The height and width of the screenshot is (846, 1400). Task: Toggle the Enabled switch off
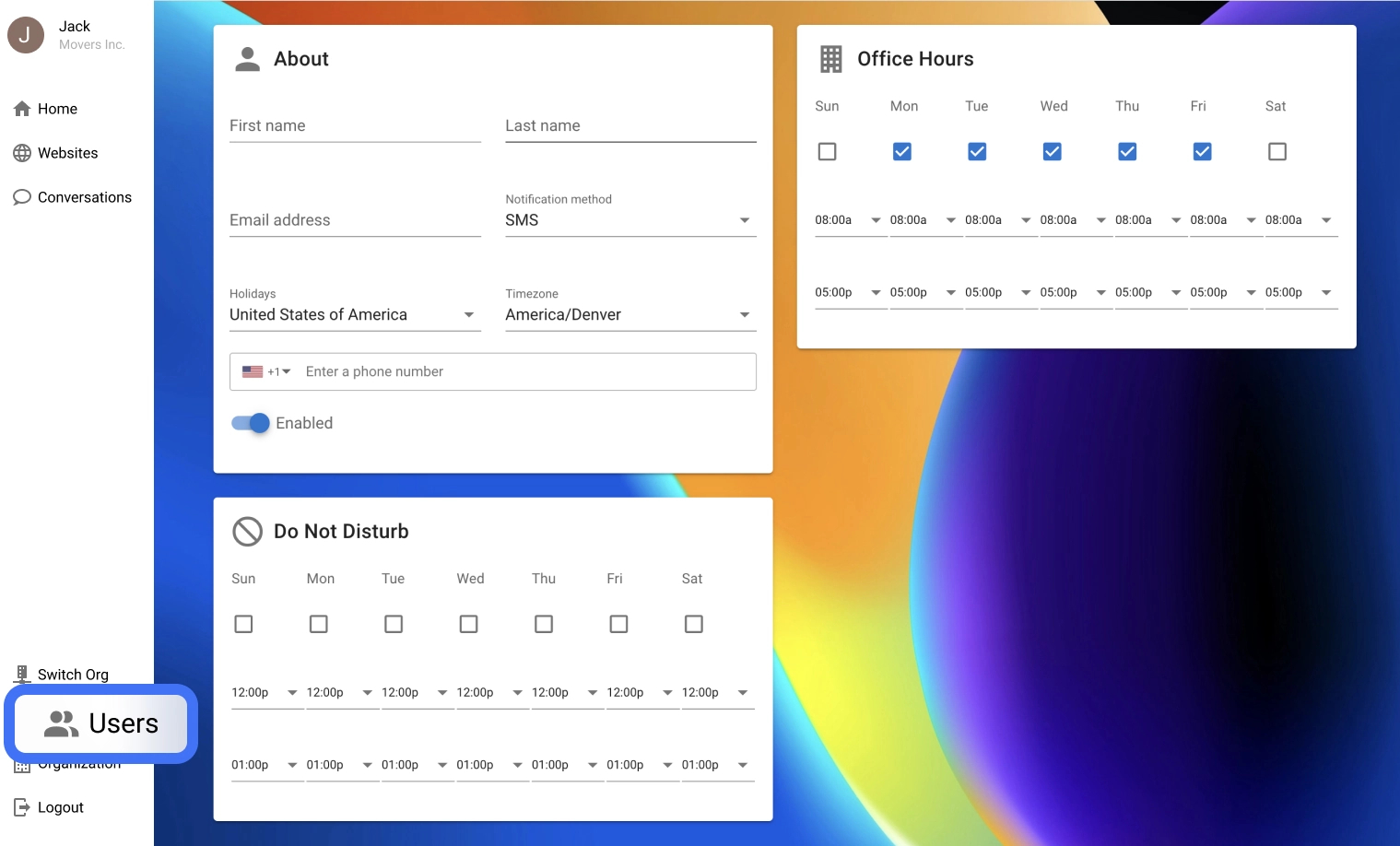click(250, 423)
